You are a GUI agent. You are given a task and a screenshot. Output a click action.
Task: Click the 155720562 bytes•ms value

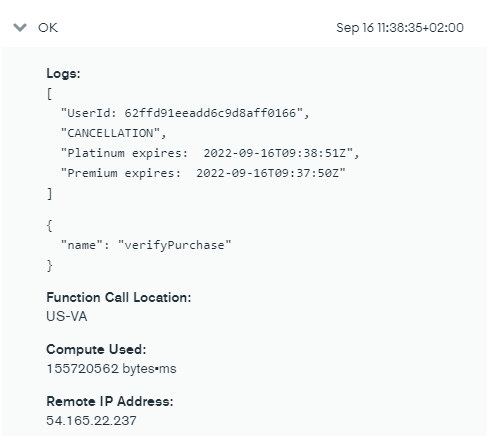tap(111, 369)
